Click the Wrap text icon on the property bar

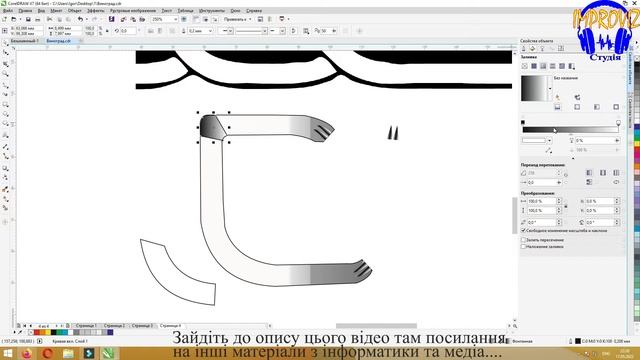pyautogui.click(x=306, y=31)
